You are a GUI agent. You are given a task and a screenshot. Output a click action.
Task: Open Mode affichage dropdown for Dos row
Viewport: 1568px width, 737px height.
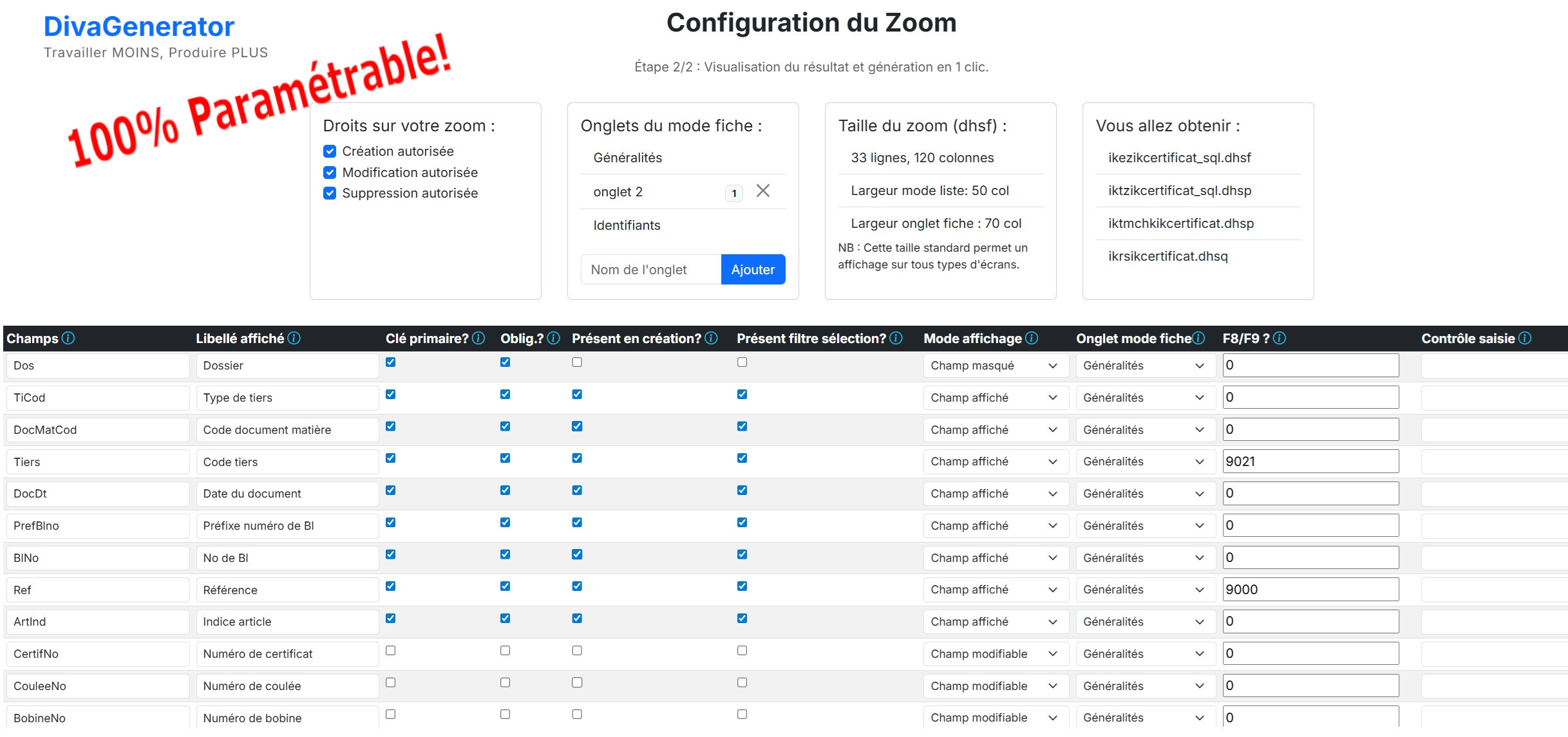(995, 366)
